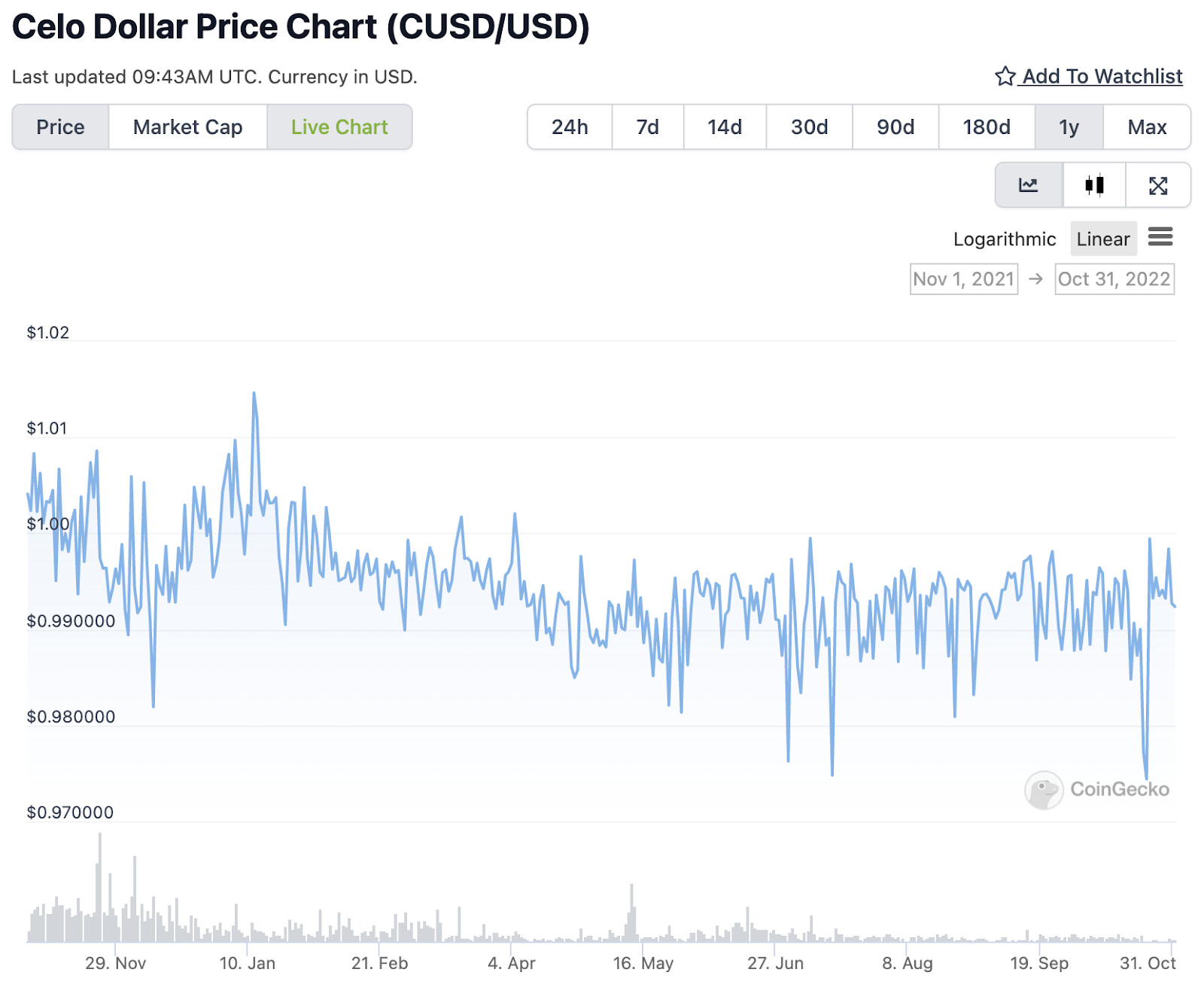Open the end date Oct 31, 2022 picker
The width and height of the screenshot is (1204, 993).
point(1114,279)
